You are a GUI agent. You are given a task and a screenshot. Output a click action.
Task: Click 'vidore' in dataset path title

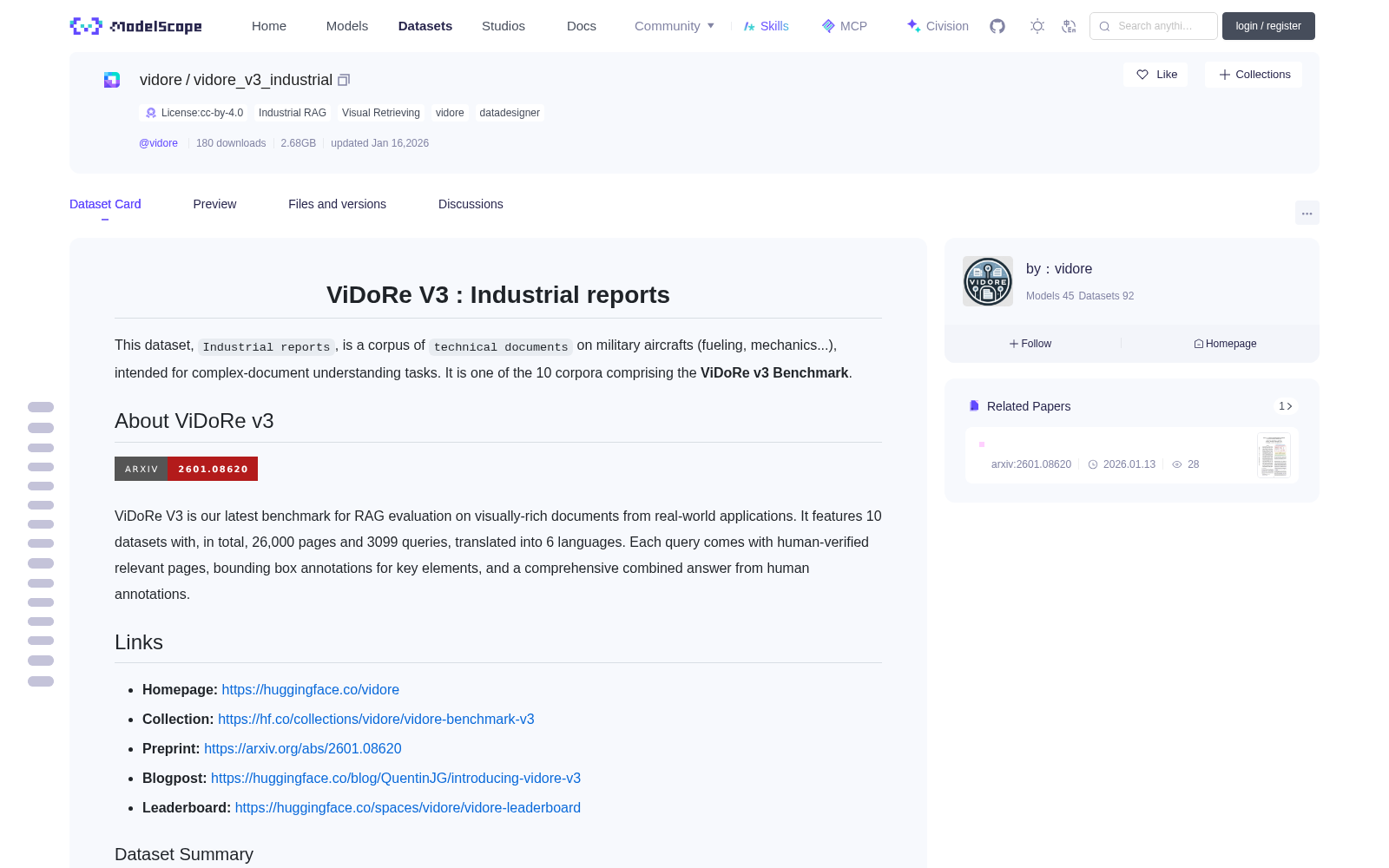[x=161, y=80]
